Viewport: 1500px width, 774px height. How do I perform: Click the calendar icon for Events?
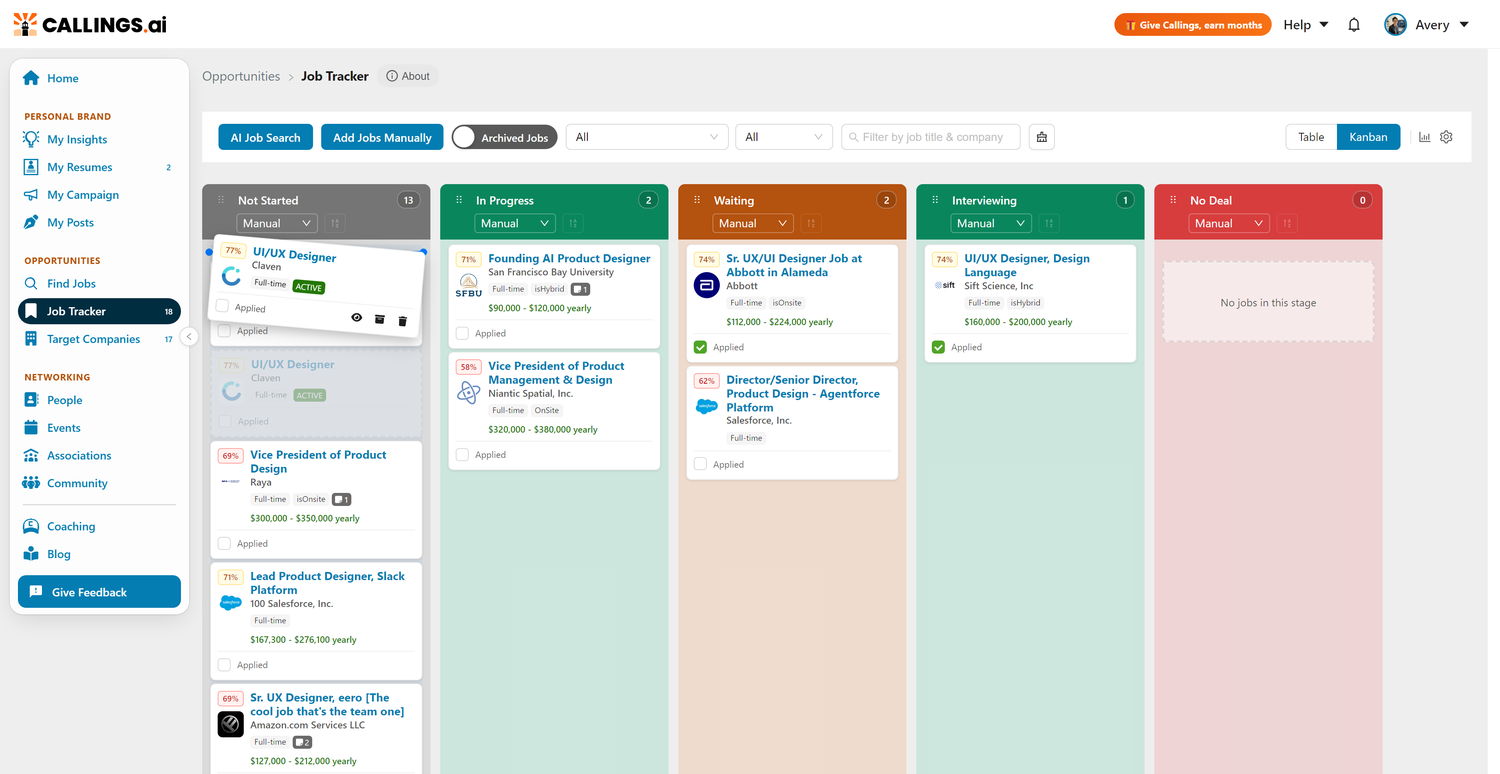pyautogui.click(x=31, y=428)
